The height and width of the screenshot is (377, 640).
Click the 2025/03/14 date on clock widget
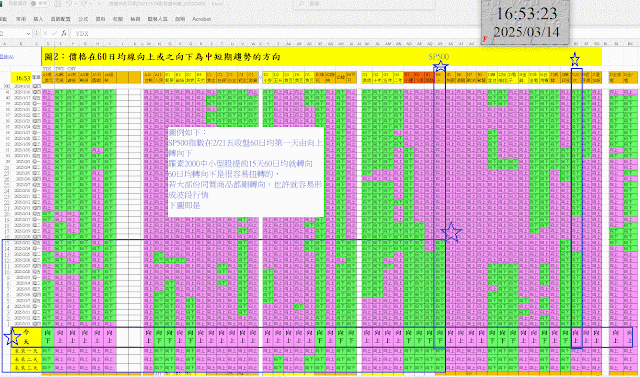click(x=526, y=32)
